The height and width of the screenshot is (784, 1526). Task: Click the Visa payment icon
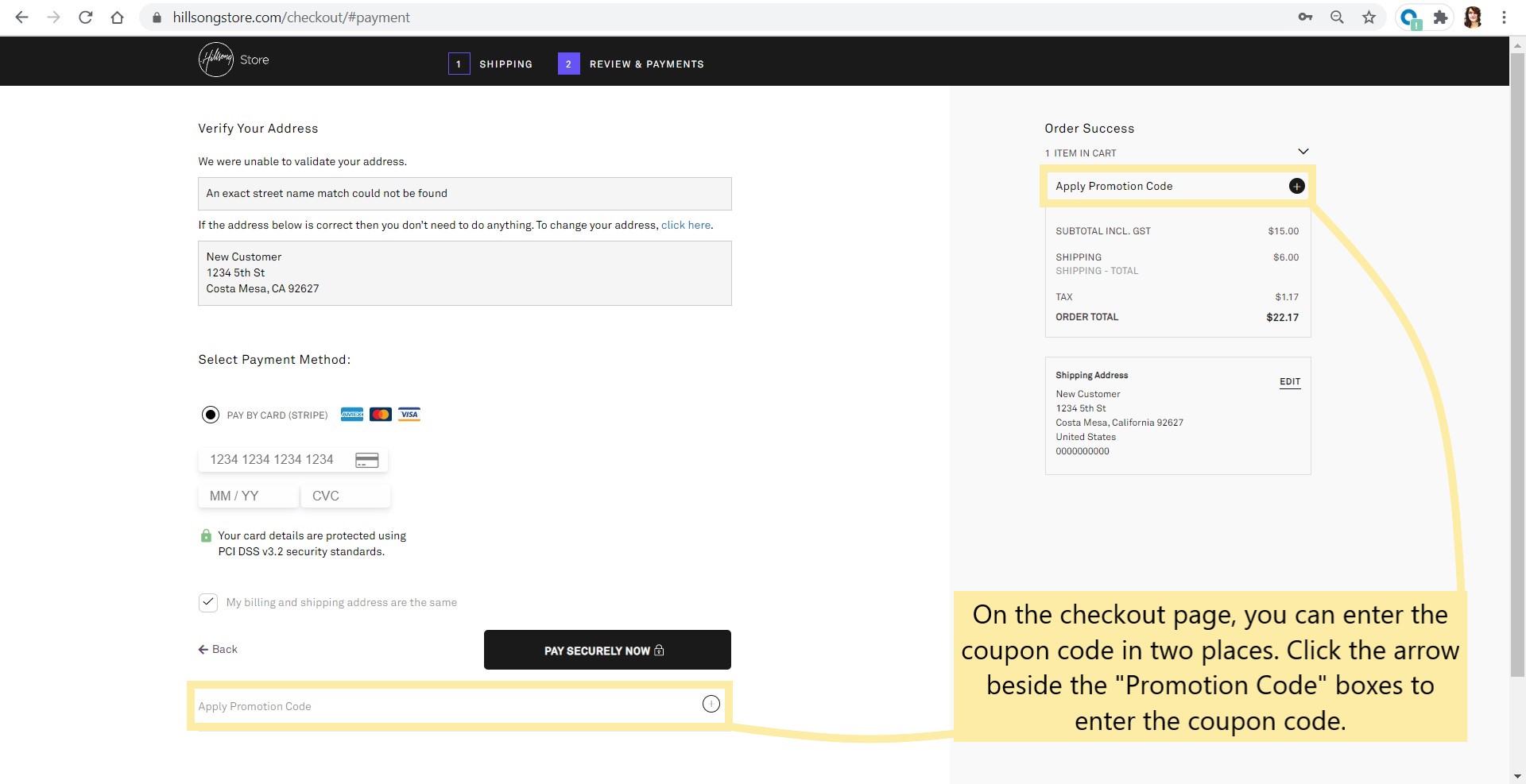409,414
